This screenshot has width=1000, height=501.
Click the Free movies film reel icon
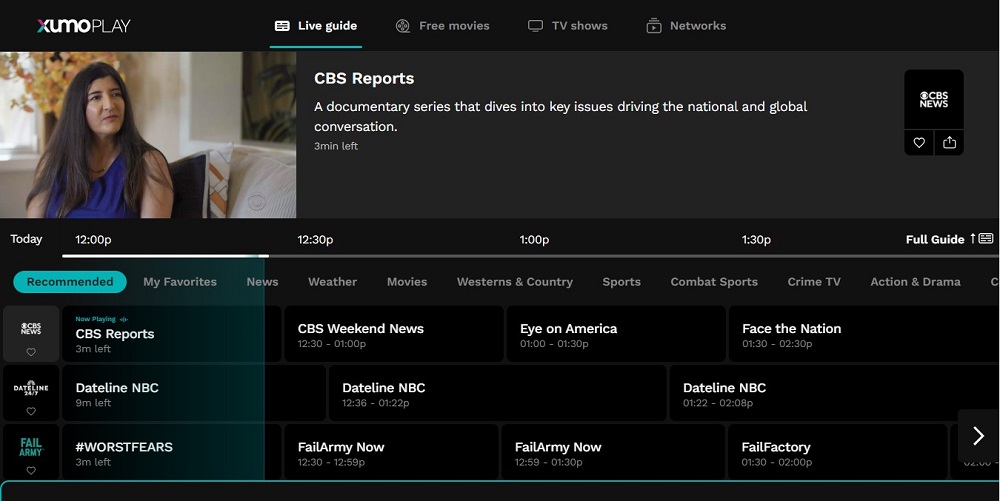point(402,26)
